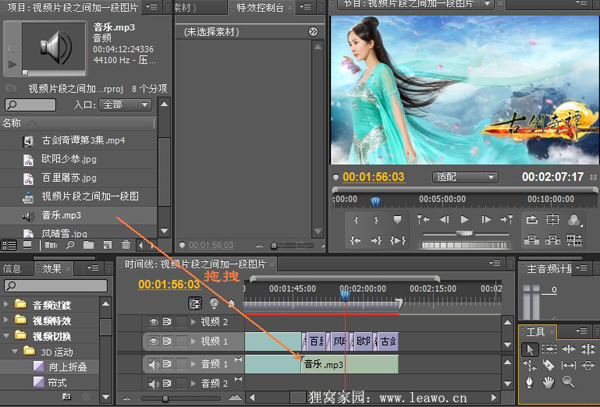
Task: Expand the 音频过渡 effects folder
Action: pos(6,304)
